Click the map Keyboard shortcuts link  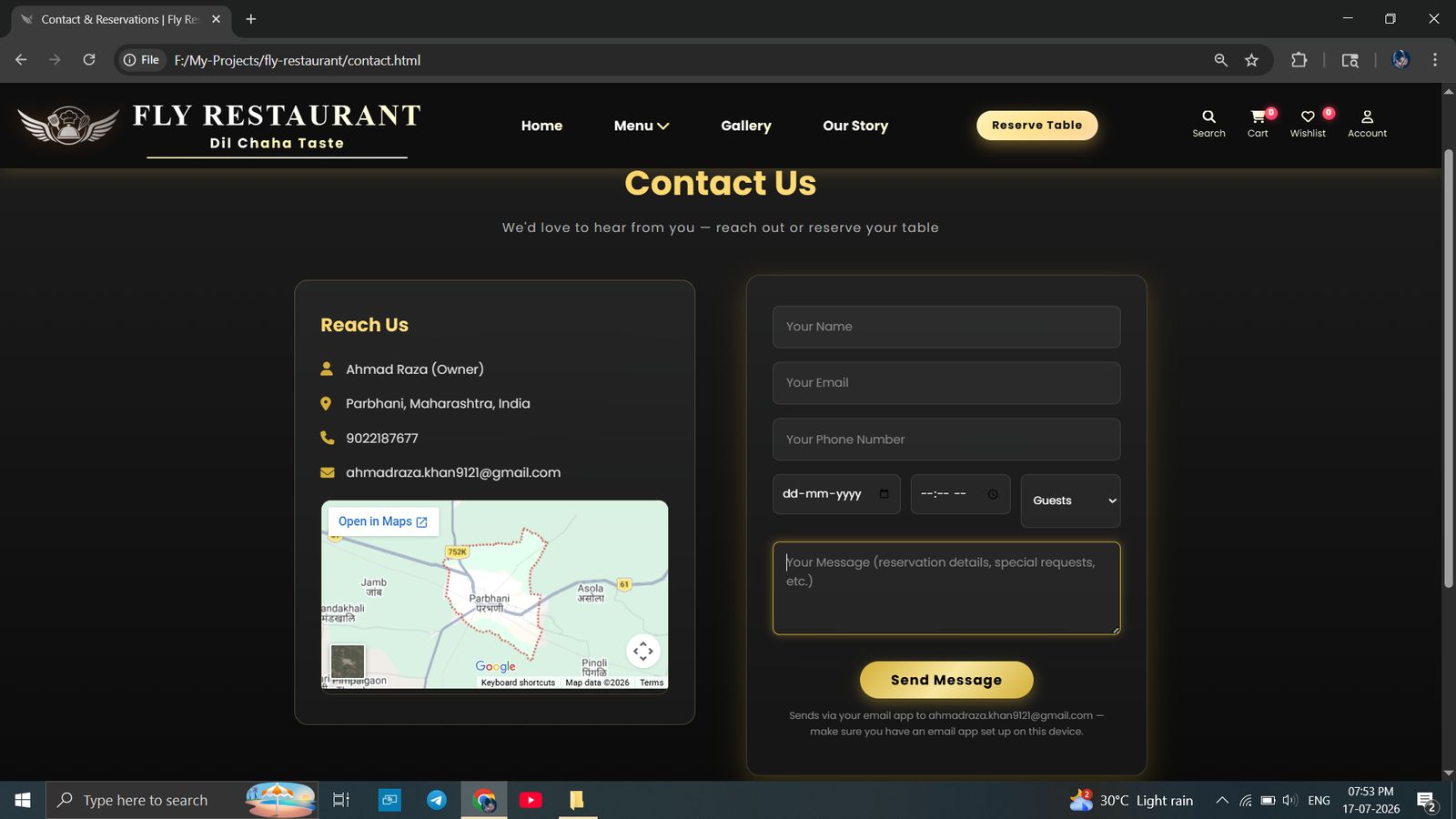(518, 682)
